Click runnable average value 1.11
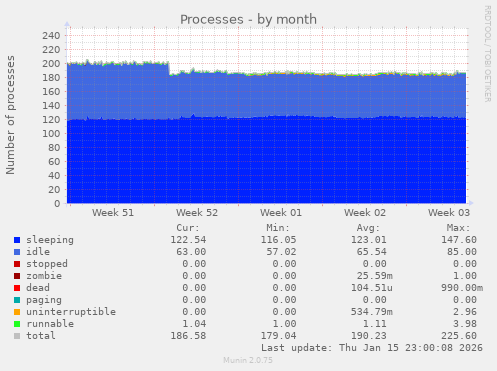 click(374, 324)
